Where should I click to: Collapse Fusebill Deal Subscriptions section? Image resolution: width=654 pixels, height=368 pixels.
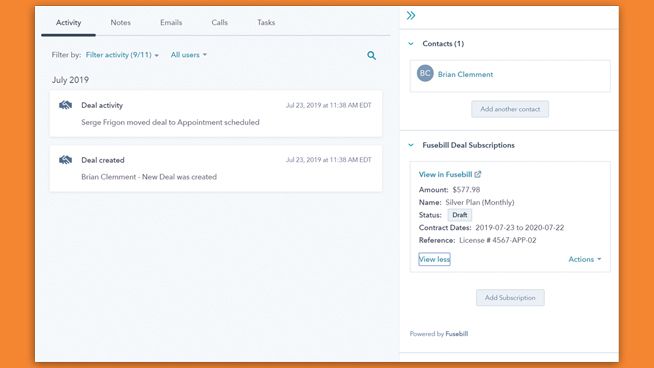411,145
